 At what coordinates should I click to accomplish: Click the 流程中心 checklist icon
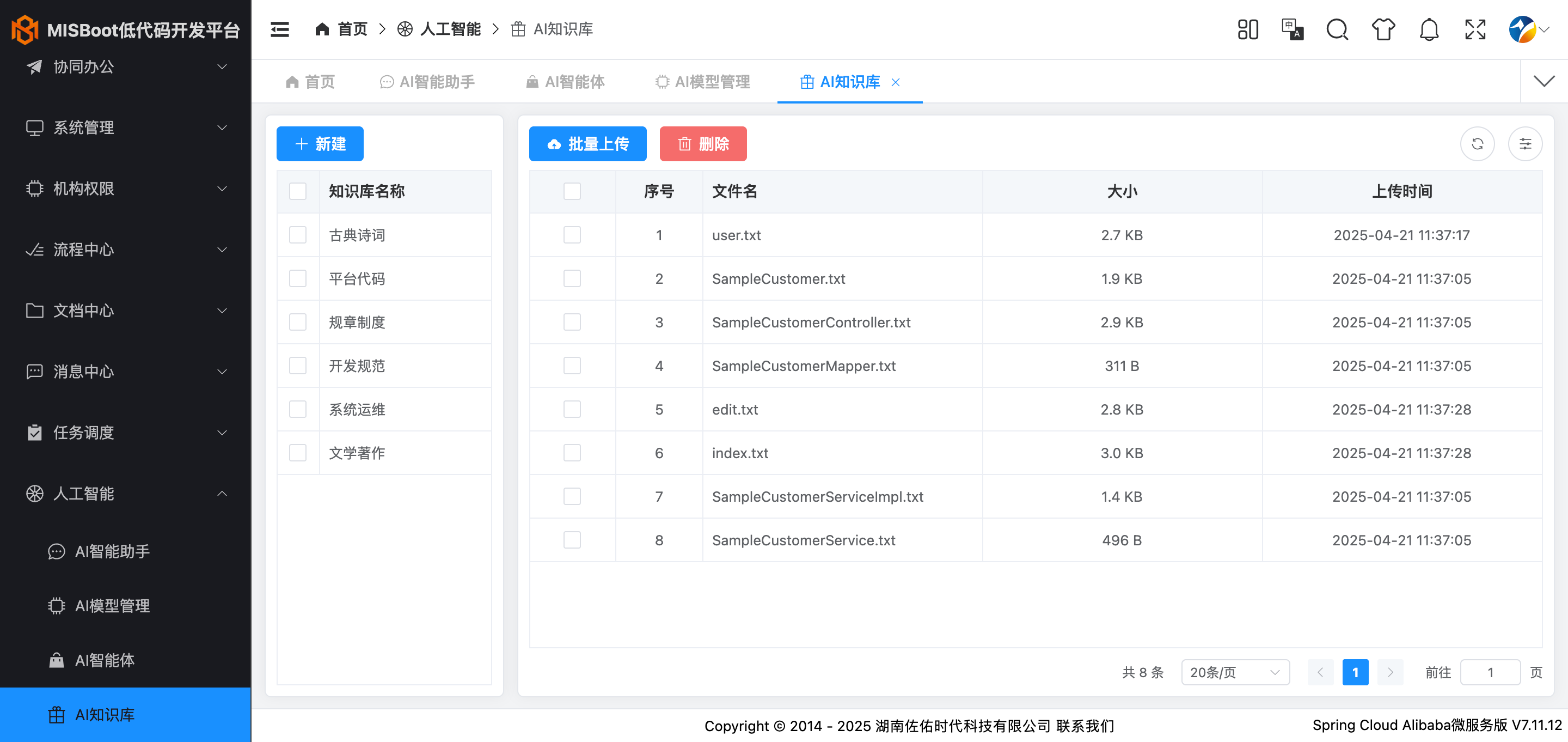(x=35, y=249)
